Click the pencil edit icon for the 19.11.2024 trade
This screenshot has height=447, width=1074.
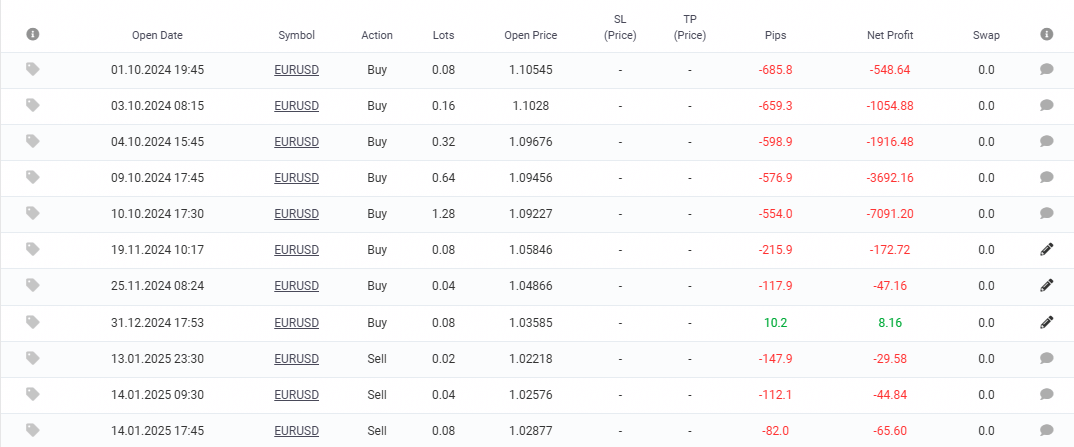1046,250
